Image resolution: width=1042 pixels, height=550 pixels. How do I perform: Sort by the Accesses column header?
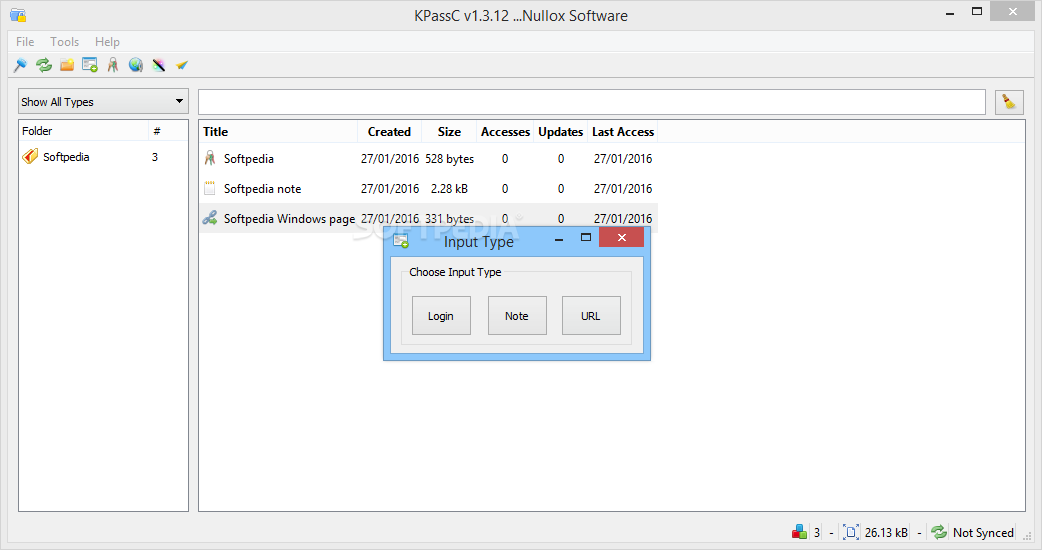pyautogui.click(x=506, y=132)
